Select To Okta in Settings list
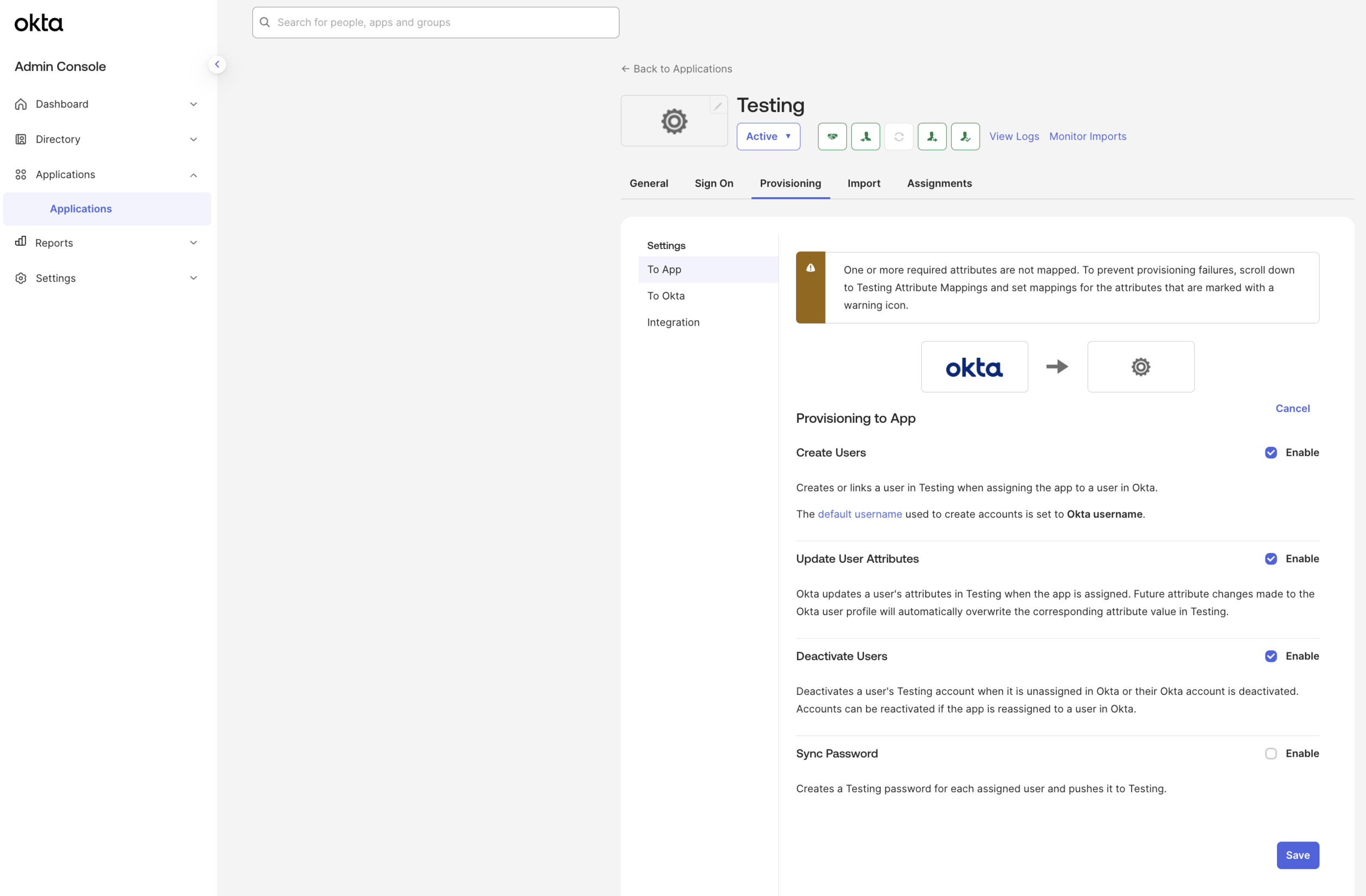Viewport: 1366px width, 896px height. (x=708, y=296)
